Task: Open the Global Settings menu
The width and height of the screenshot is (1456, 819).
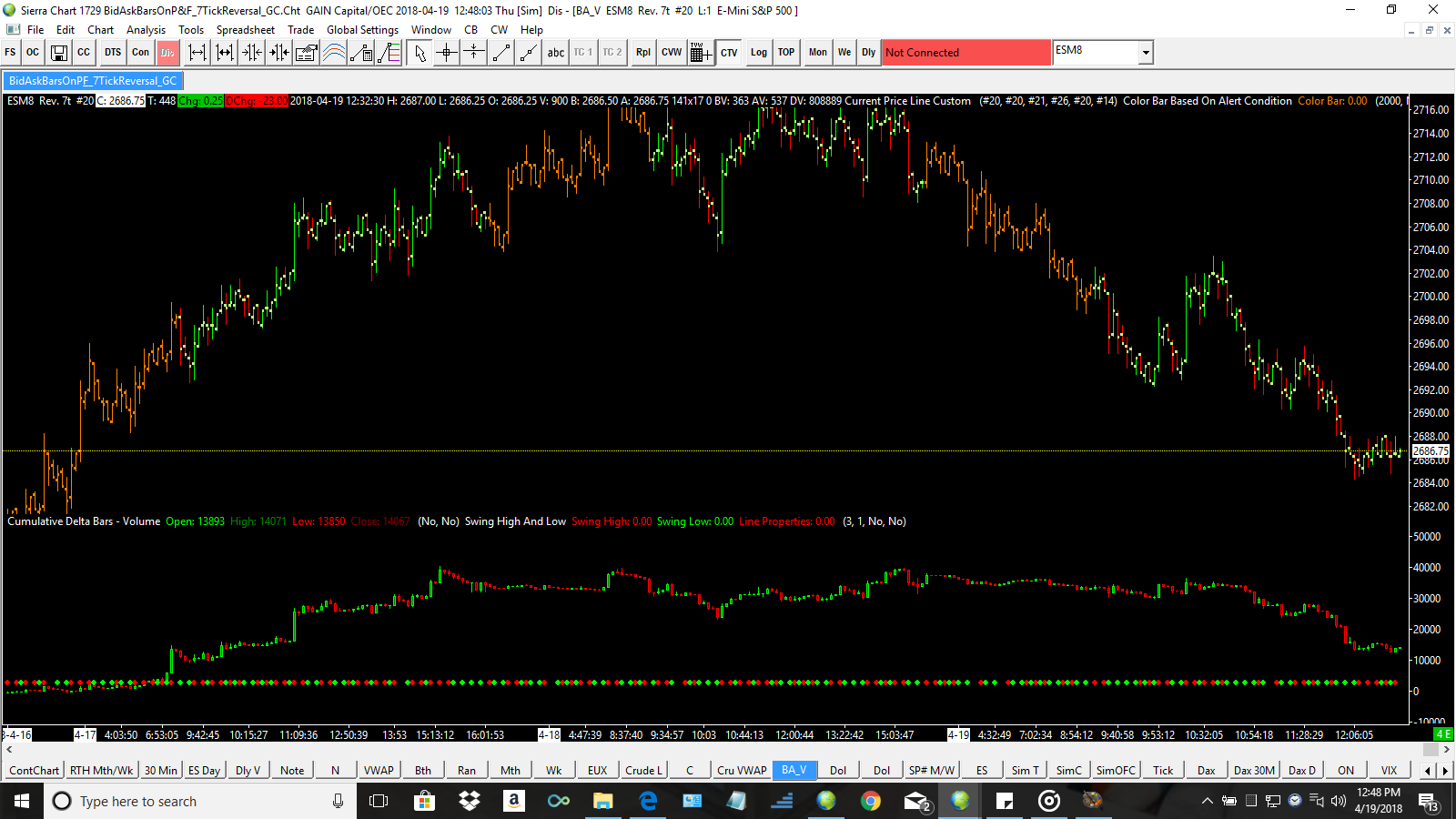Action: [362, 30]
